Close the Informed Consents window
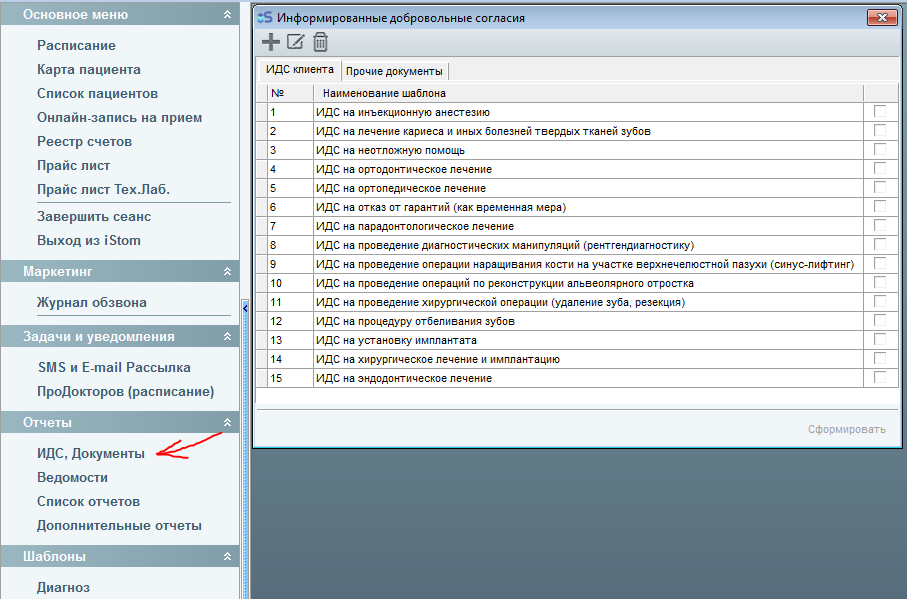This screenshot has height=599, width=907. [x=881, y=17]
